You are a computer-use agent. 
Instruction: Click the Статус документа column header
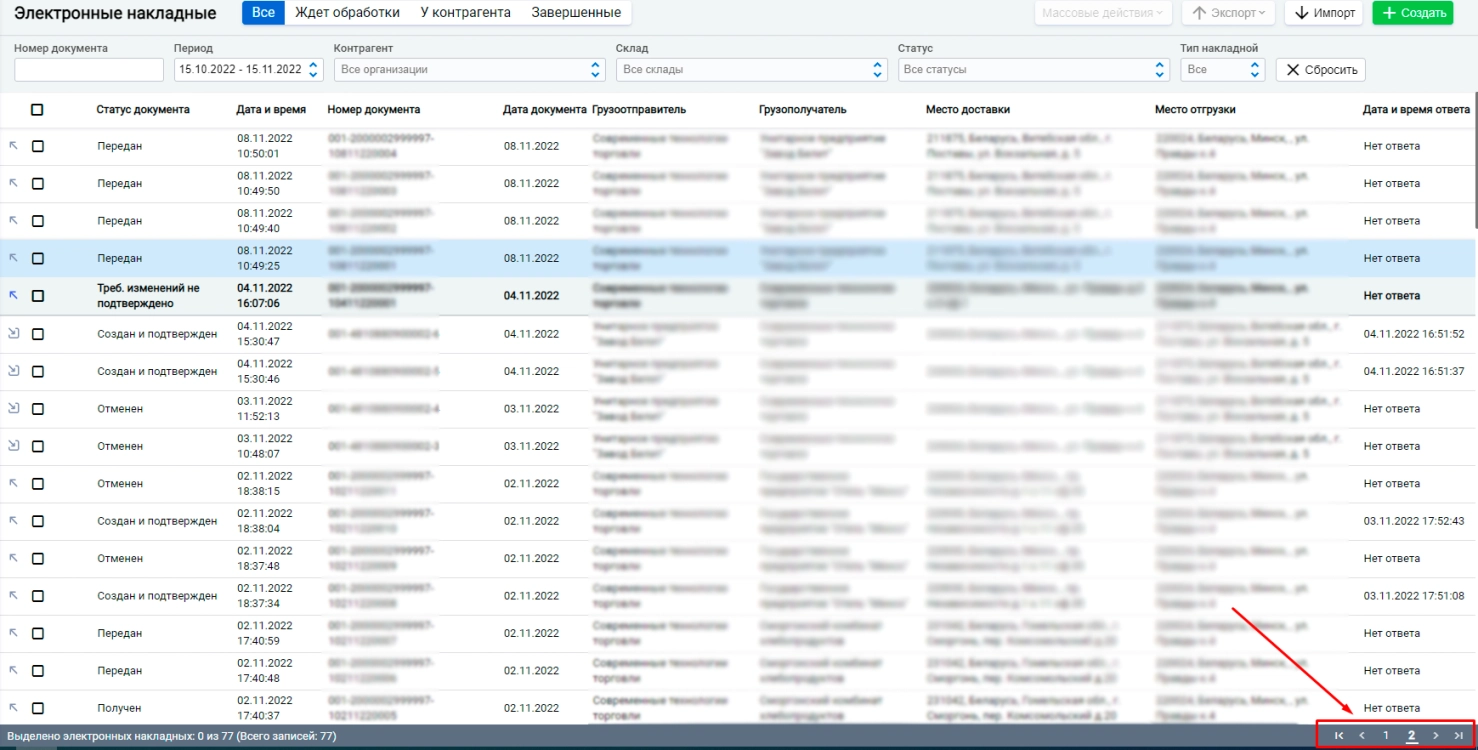143,110
